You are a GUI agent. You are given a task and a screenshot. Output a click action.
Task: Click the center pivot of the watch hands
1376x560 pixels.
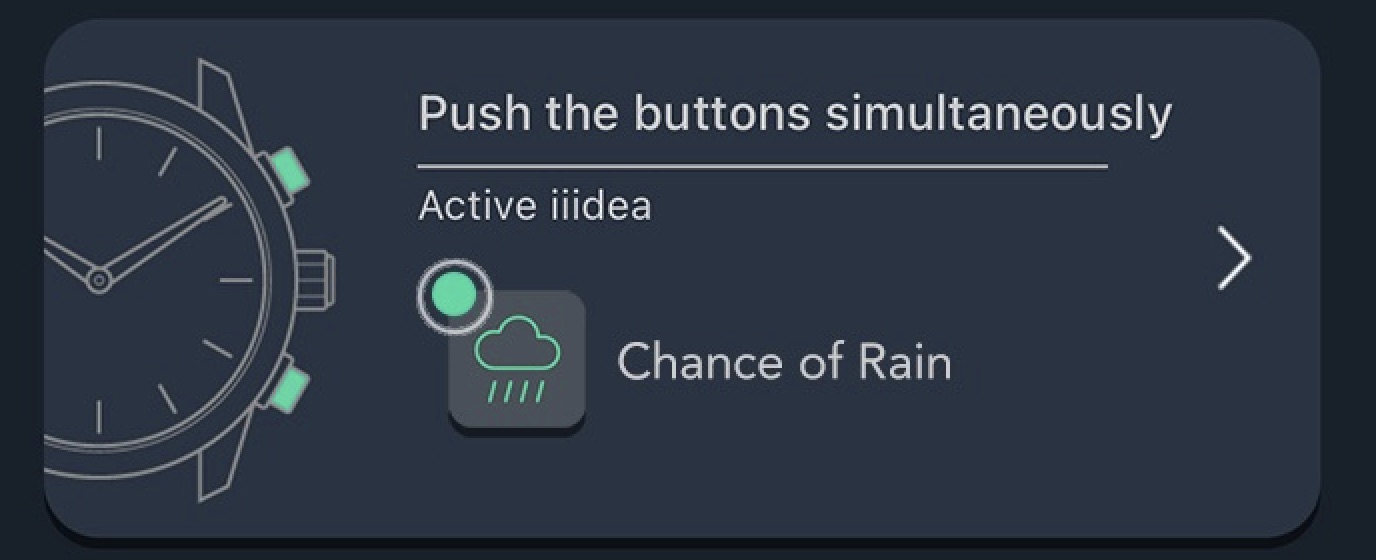[x=98, y=280]
